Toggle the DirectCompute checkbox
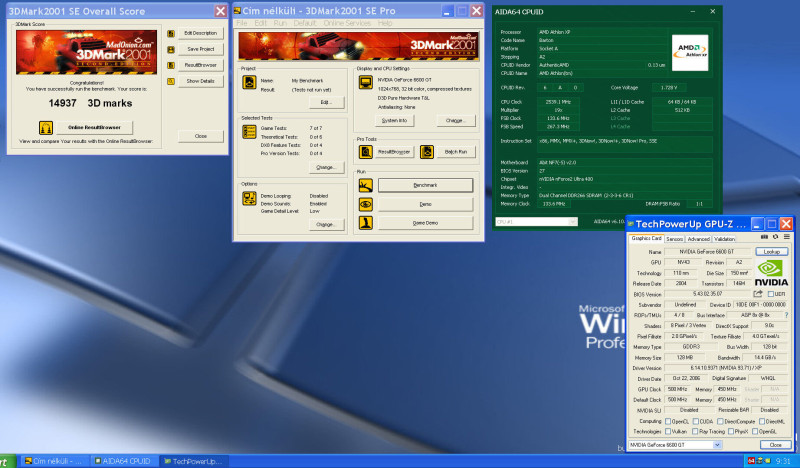Image resolution: width=800 pixels, height=468 pixels. [720, 421]
